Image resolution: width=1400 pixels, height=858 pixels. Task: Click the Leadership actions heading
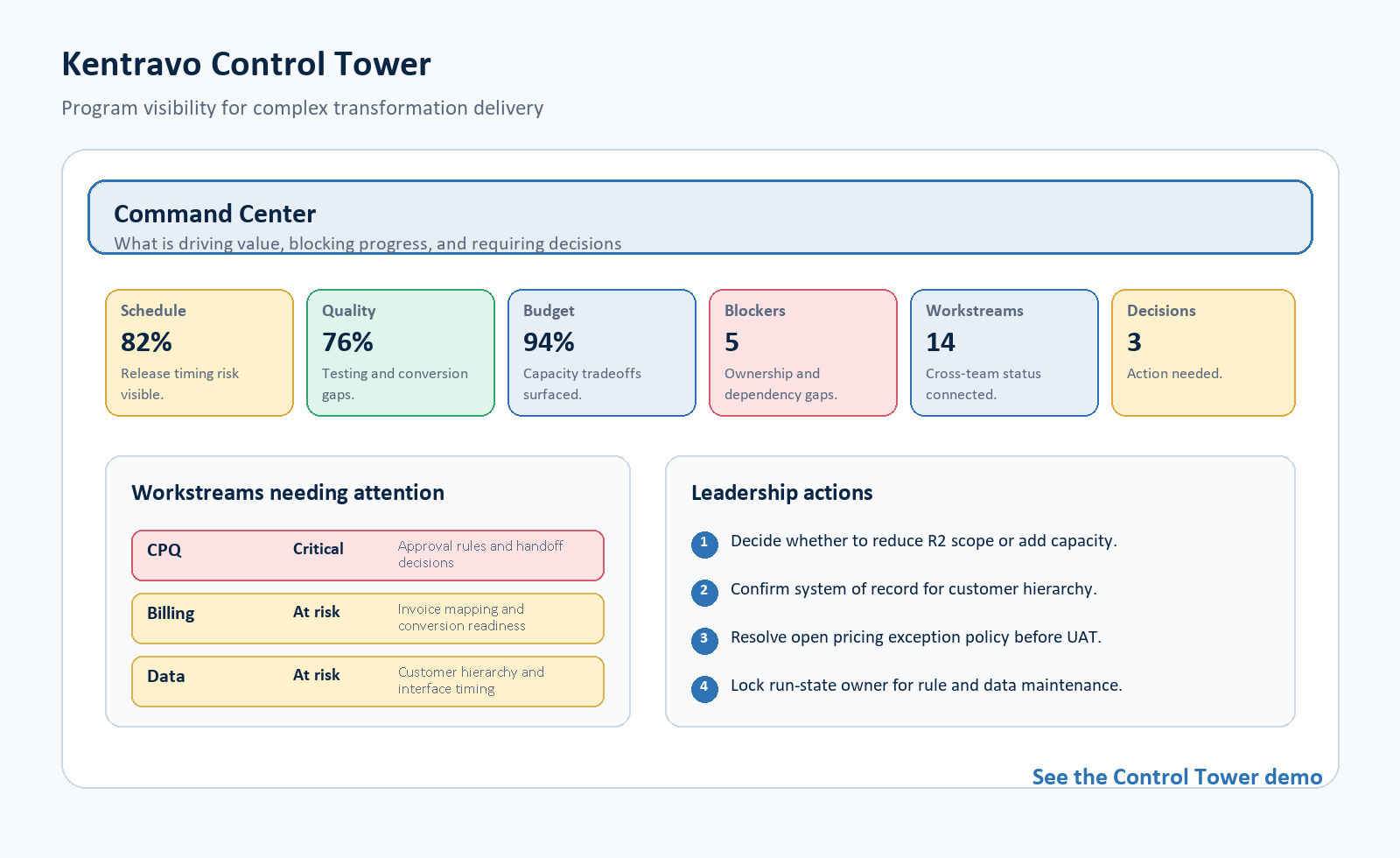pos(781,493)
